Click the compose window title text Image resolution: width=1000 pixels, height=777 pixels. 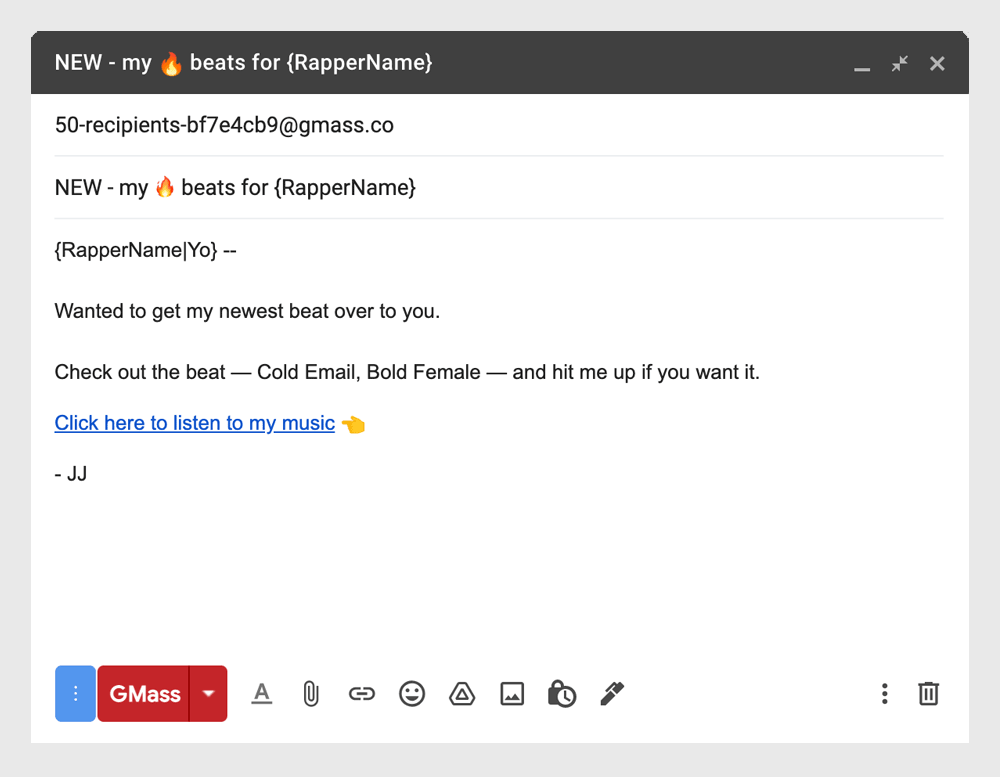pyautogui.click(x=244, y=63)
